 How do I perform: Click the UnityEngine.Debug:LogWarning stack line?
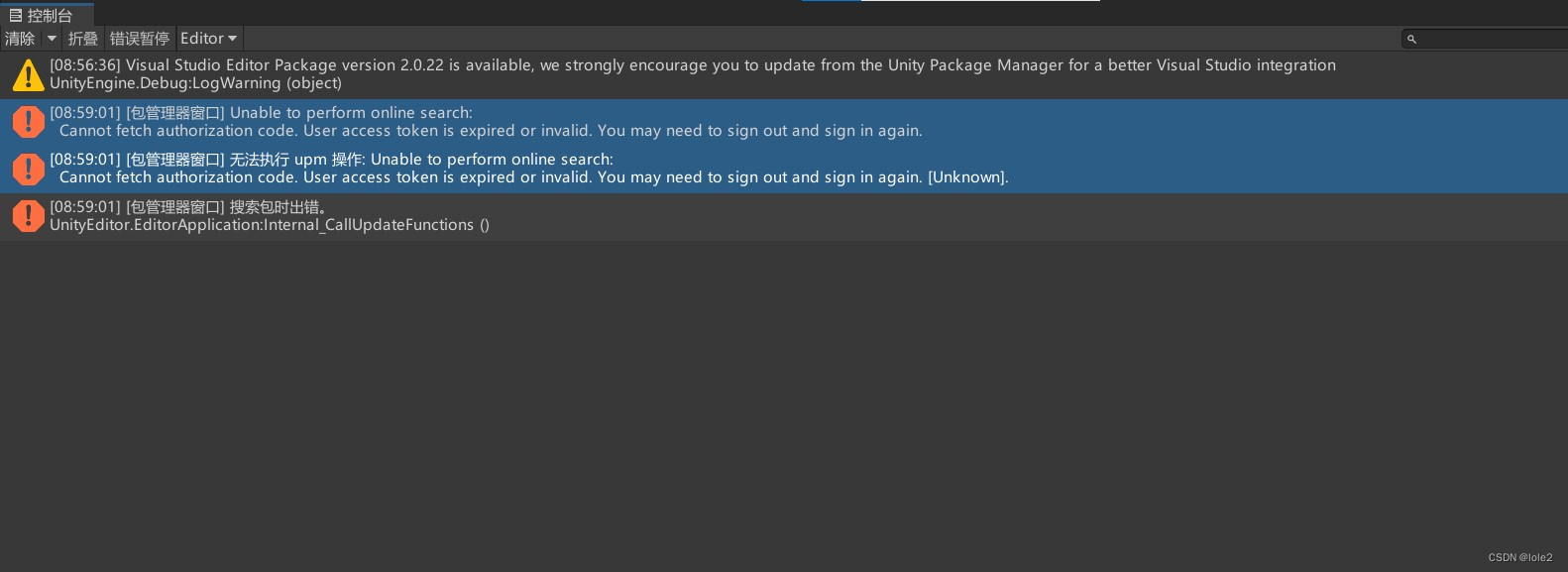195,83
